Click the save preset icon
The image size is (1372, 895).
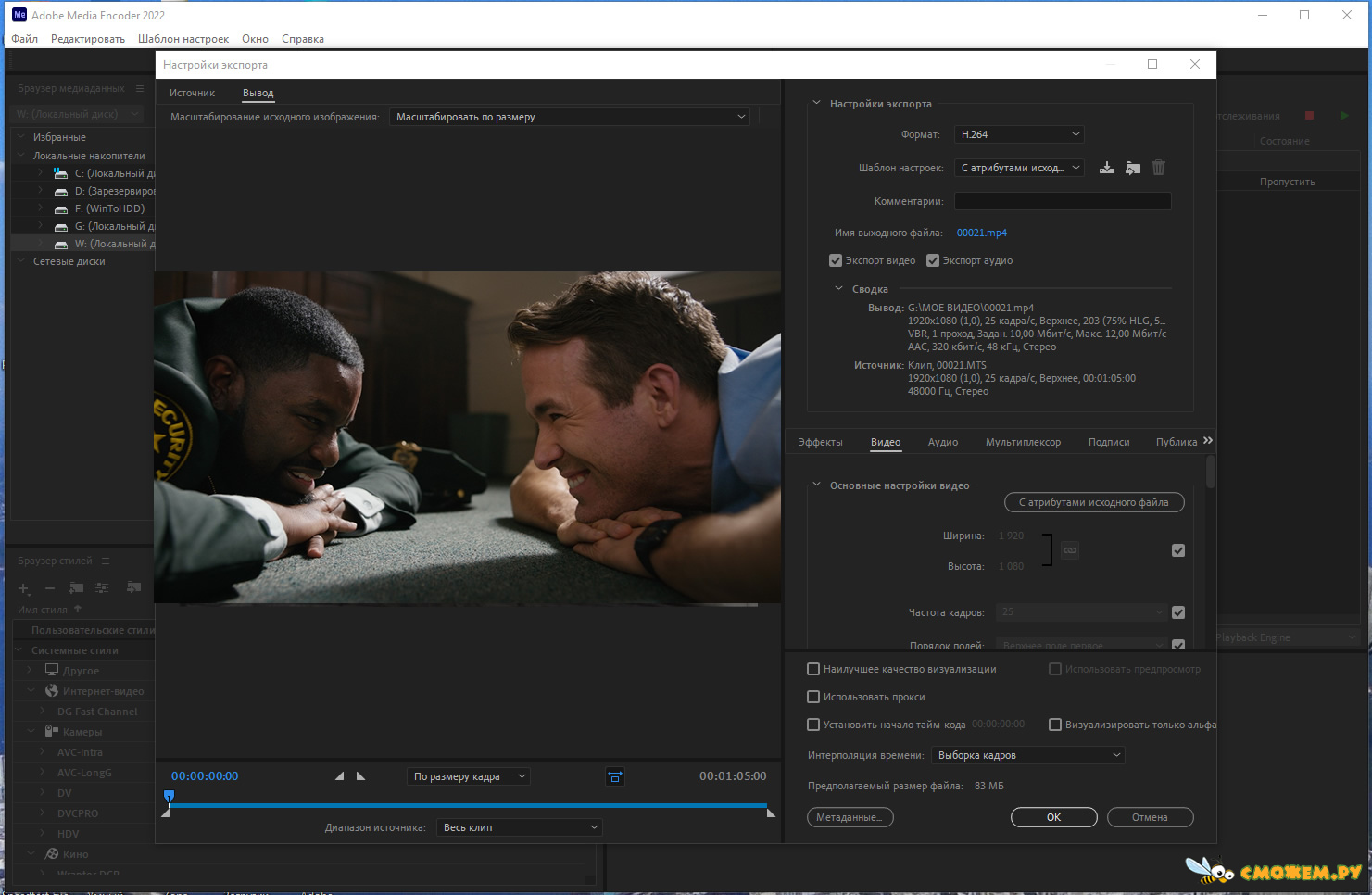(x=1107, y=168)
